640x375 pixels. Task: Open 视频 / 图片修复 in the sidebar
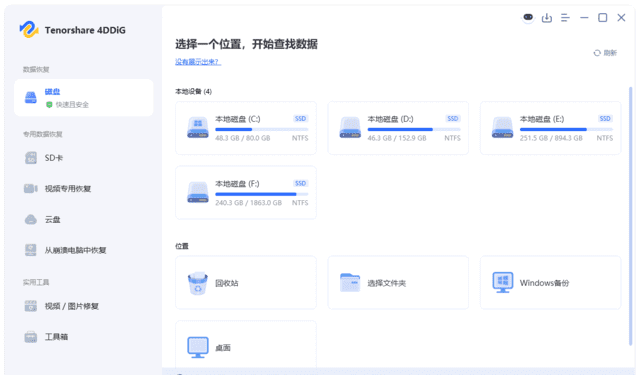(x=84, y=306)
